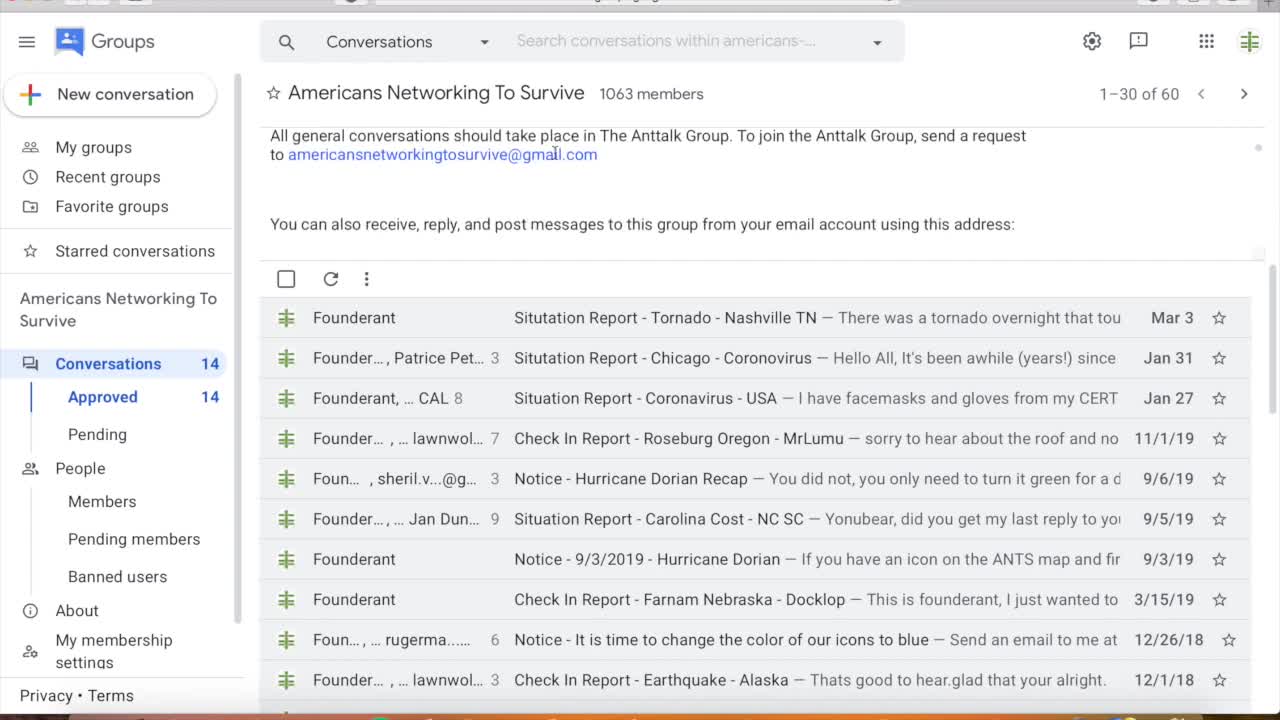Click the americansnetworkingtosurvive@gmail.com link
Viewport: 1280px width, 720px height.
point(442,155)
